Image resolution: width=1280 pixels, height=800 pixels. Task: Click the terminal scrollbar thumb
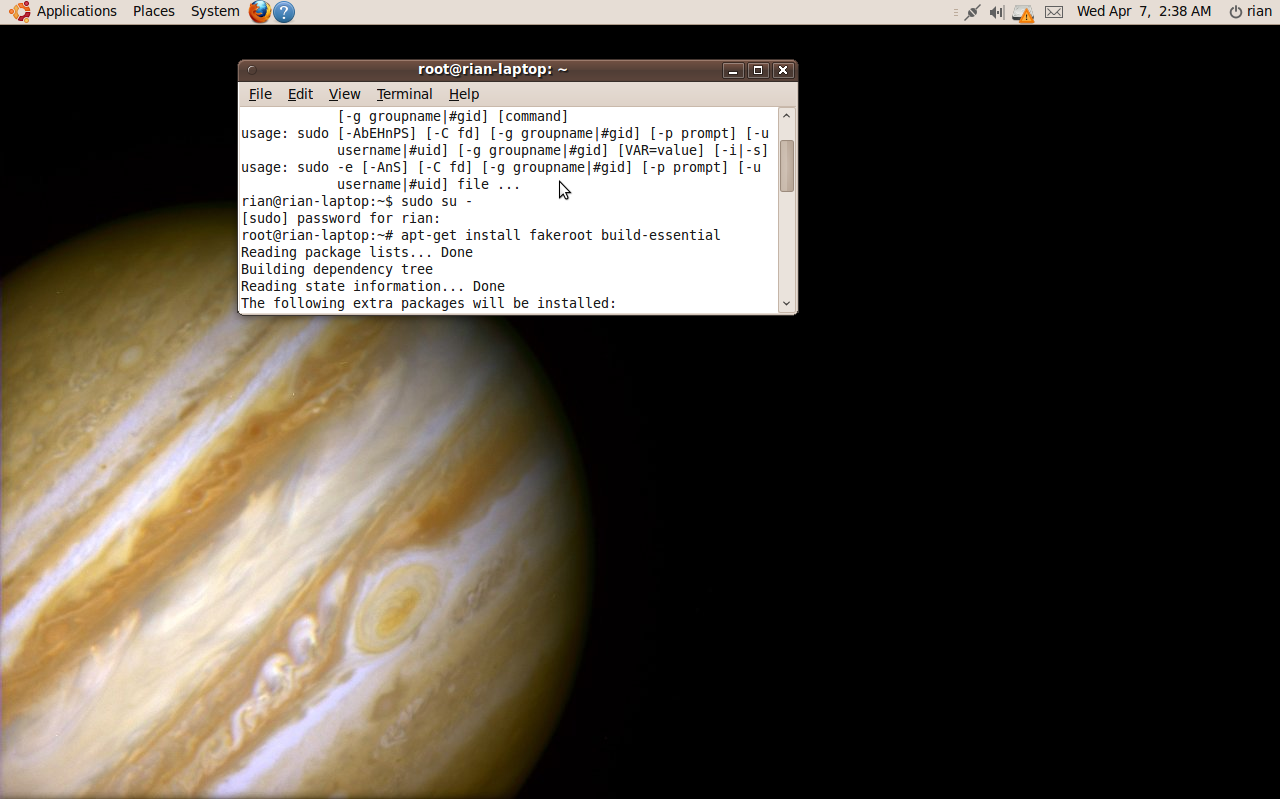pyautogui.click(x=787, y=165)
